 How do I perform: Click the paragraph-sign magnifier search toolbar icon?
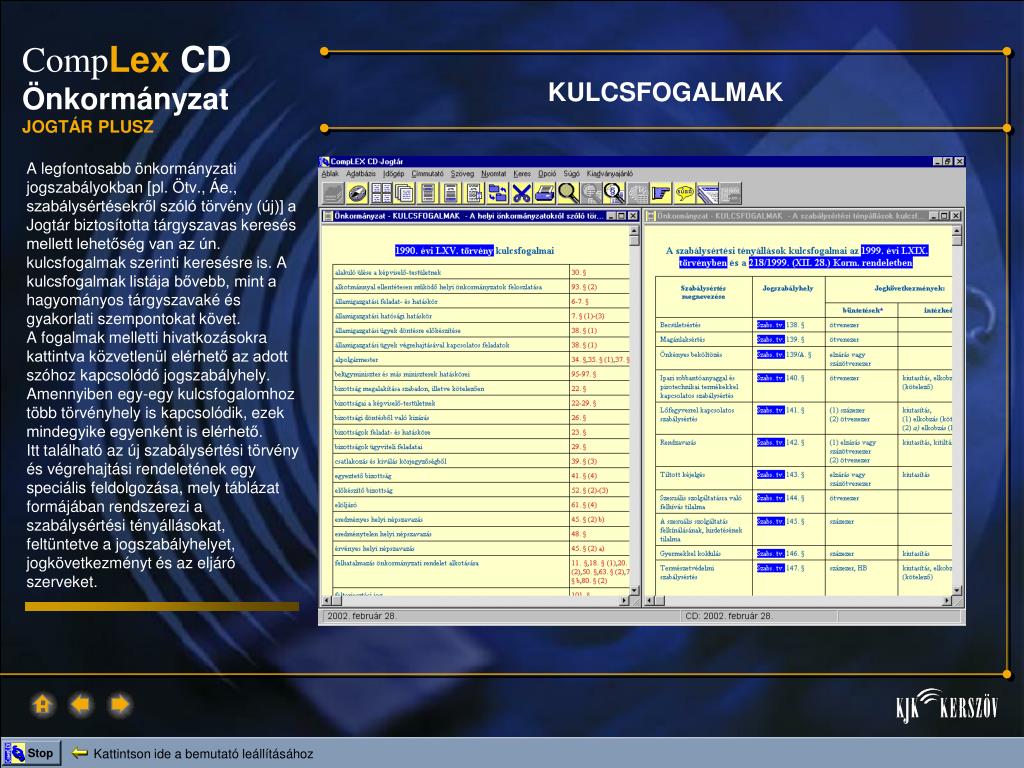tap(615, 193)
